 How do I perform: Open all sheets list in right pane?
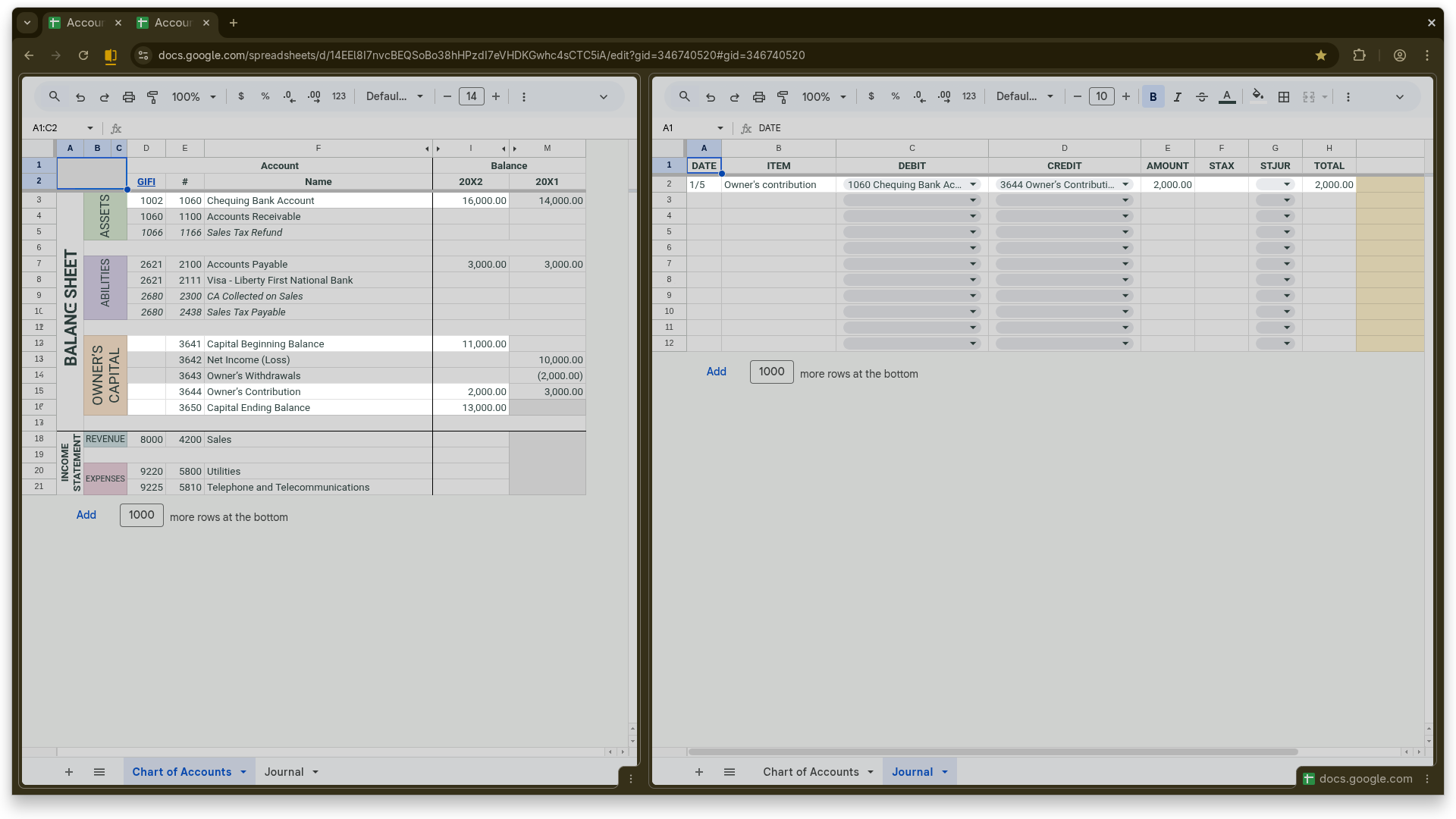tap(730, 772)
